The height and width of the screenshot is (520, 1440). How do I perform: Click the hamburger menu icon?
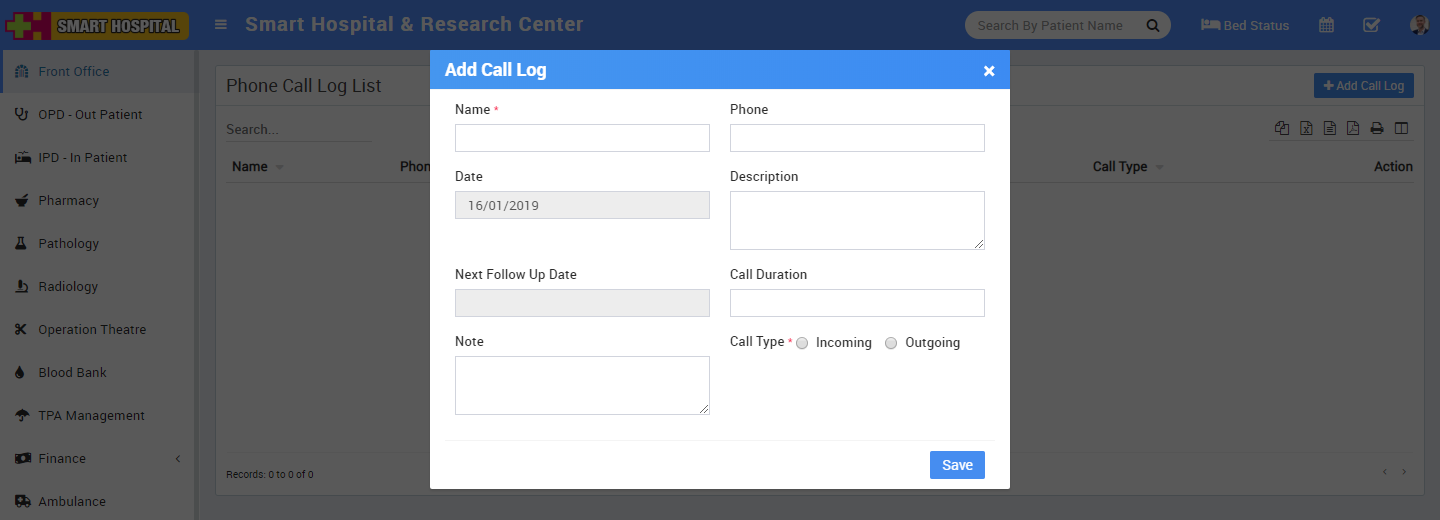click(x=221, y=25)
